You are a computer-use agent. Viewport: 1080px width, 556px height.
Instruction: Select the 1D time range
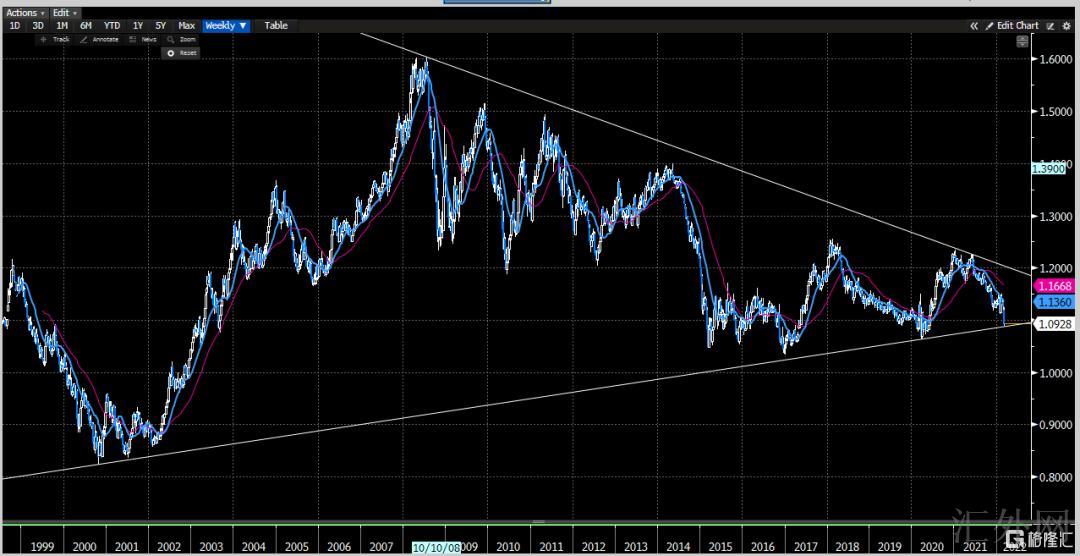pos(15,25)
